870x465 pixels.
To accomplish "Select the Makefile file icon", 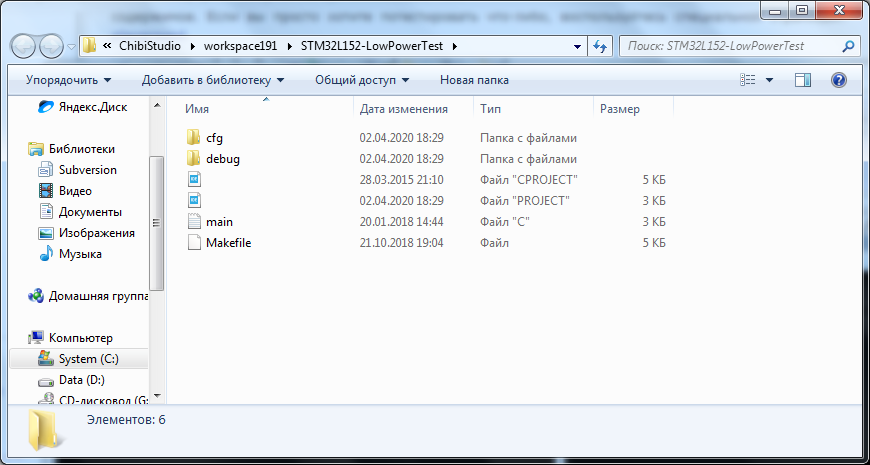I will (x=194, y=243).
